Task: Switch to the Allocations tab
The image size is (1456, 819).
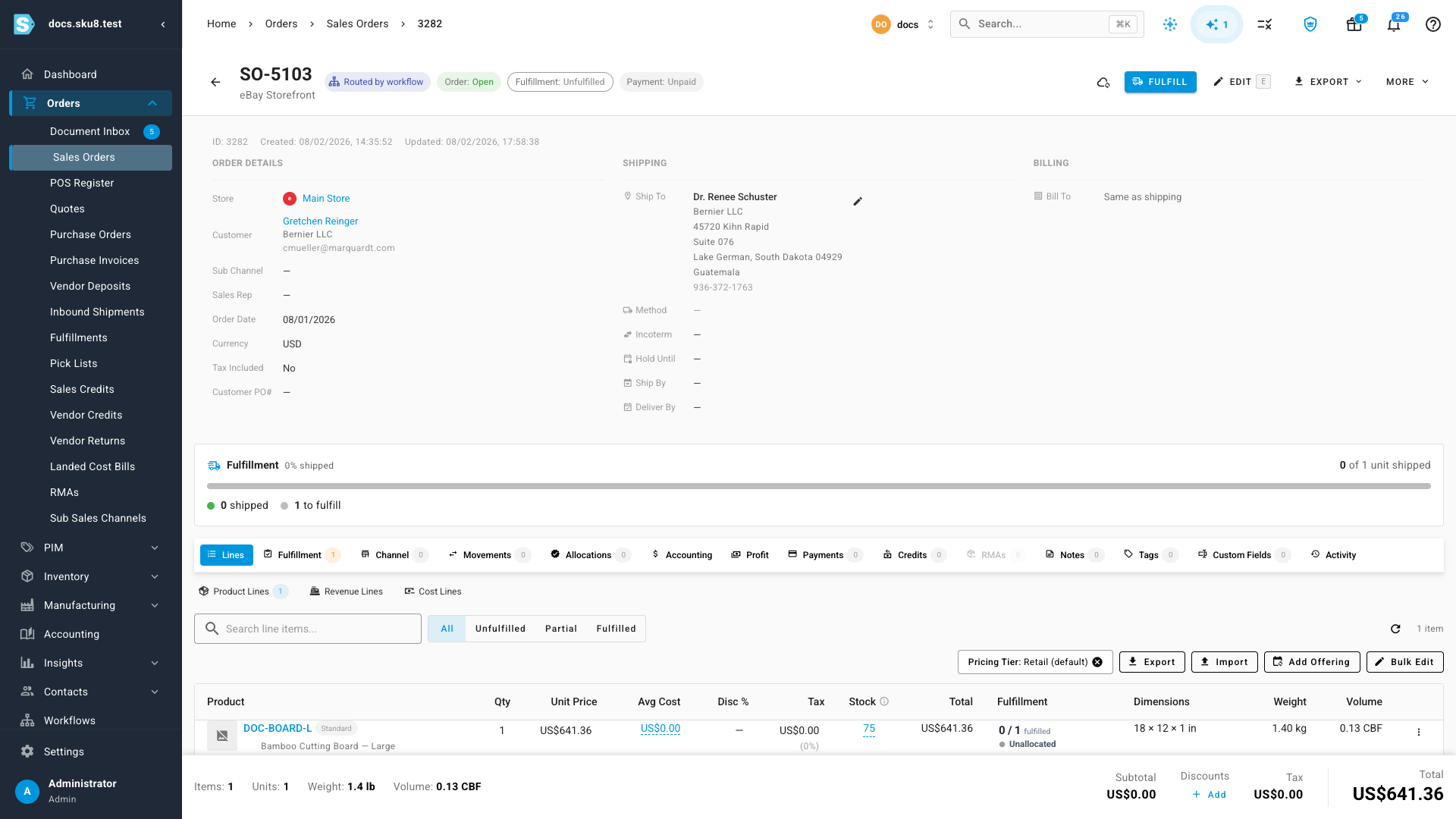Action: (x=590, y=555)
